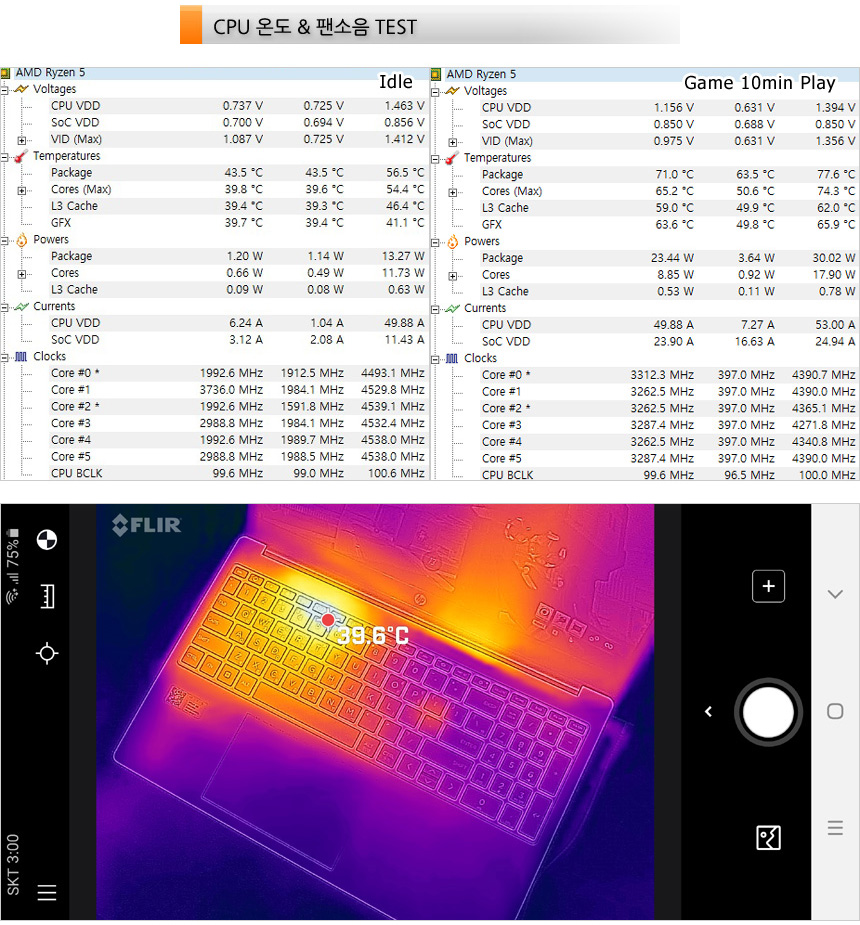Image resolution: width=860 pixels, height=925 pixels.
Task: Click the left arrow beside the shutter
Action: click(x=708, y=712)
